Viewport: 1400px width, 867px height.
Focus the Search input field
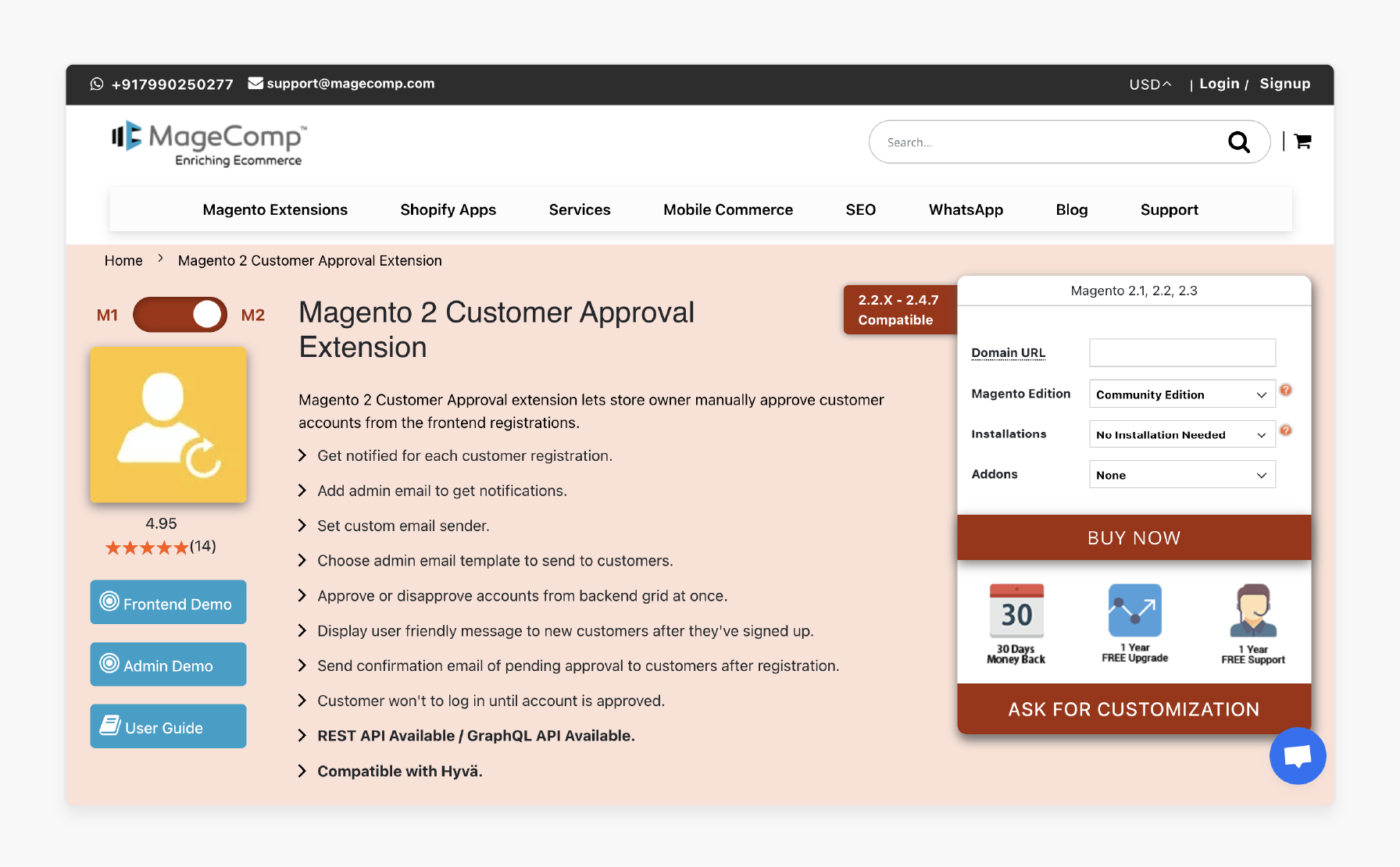coord(1055,142)
